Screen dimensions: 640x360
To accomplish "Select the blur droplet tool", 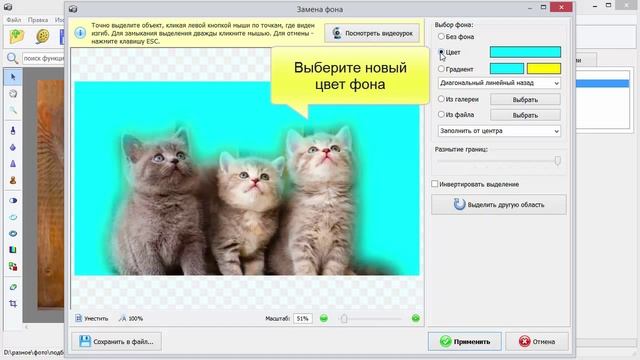I will (x=13, y=147).
